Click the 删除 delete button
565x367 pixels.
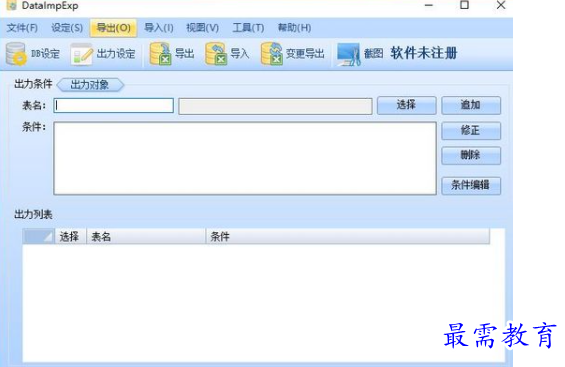pos(471,156)
